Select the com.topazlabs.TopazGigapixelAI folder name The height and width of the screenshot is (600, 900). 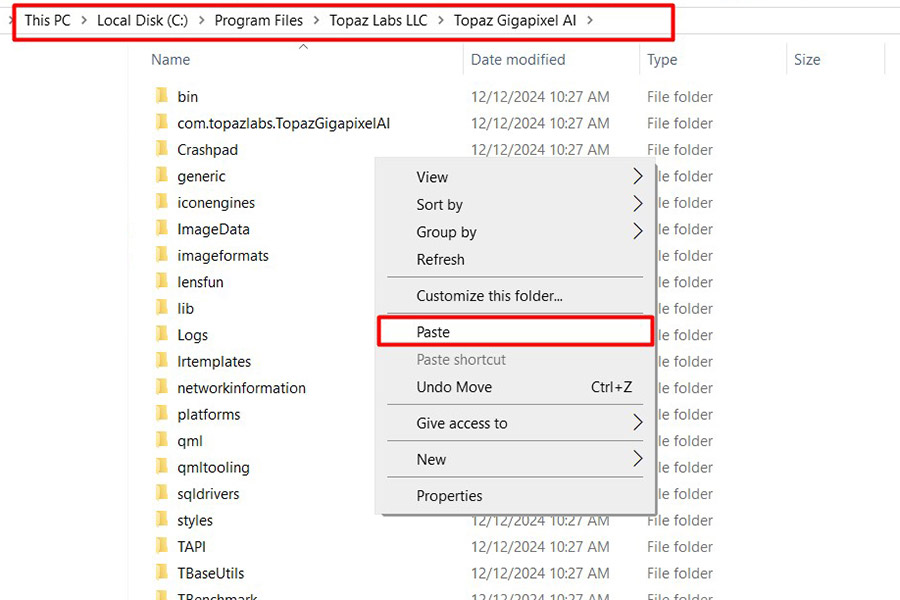pyautogui.click(x=284, y=123)
